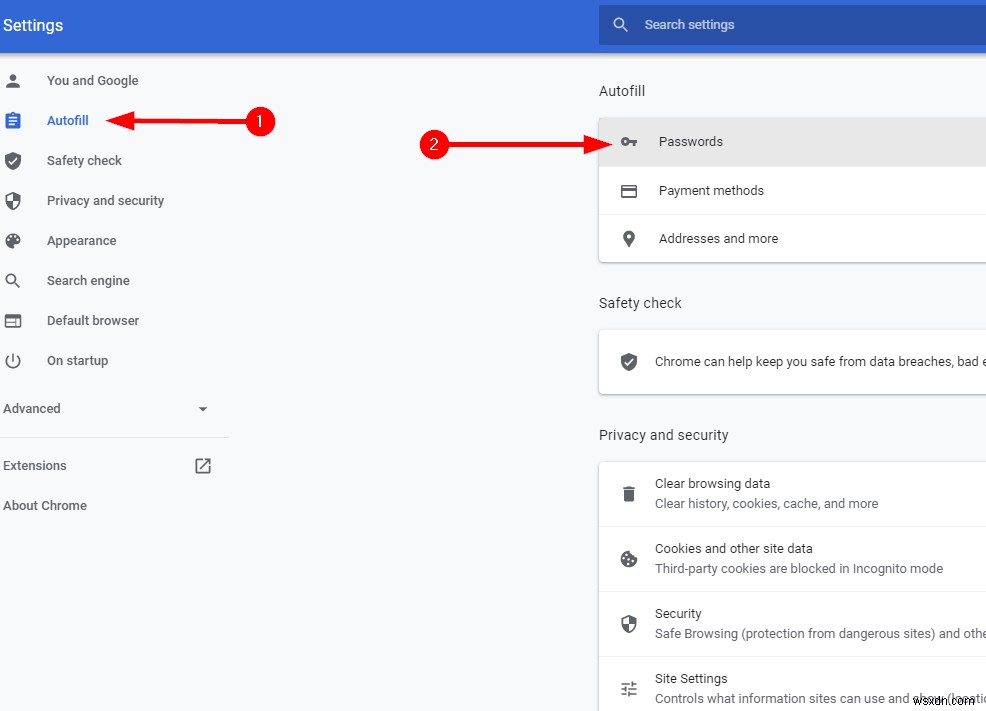
Task: Click the Autofill clipboard icon in sidebar
Action: [13, 121]
